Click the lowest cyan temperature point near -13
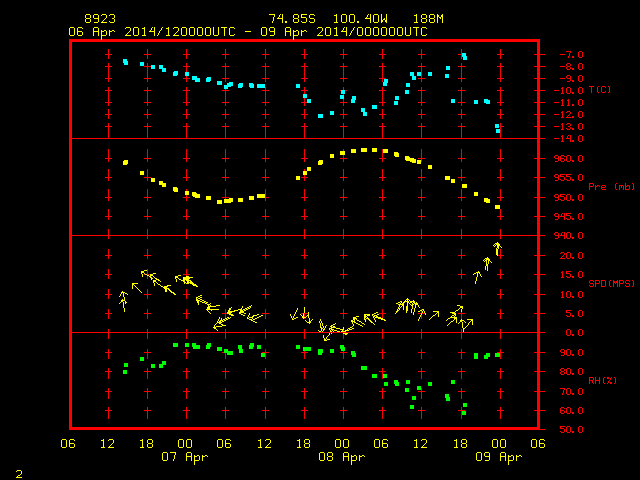 (x=498, y=129)
